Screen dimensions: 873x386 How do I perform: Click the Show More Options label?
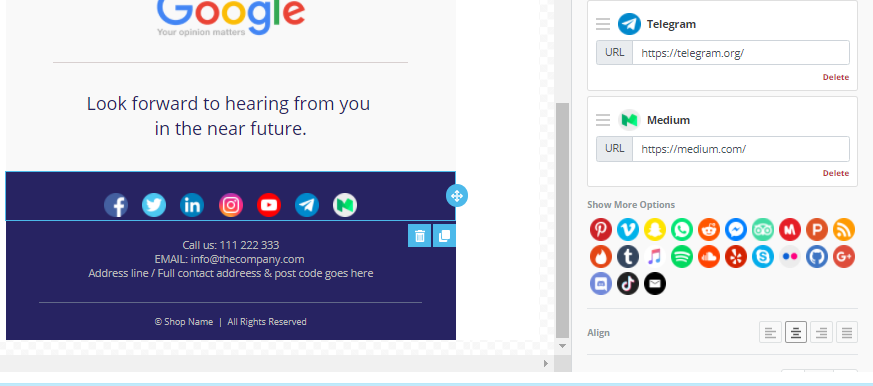[631, 204]
